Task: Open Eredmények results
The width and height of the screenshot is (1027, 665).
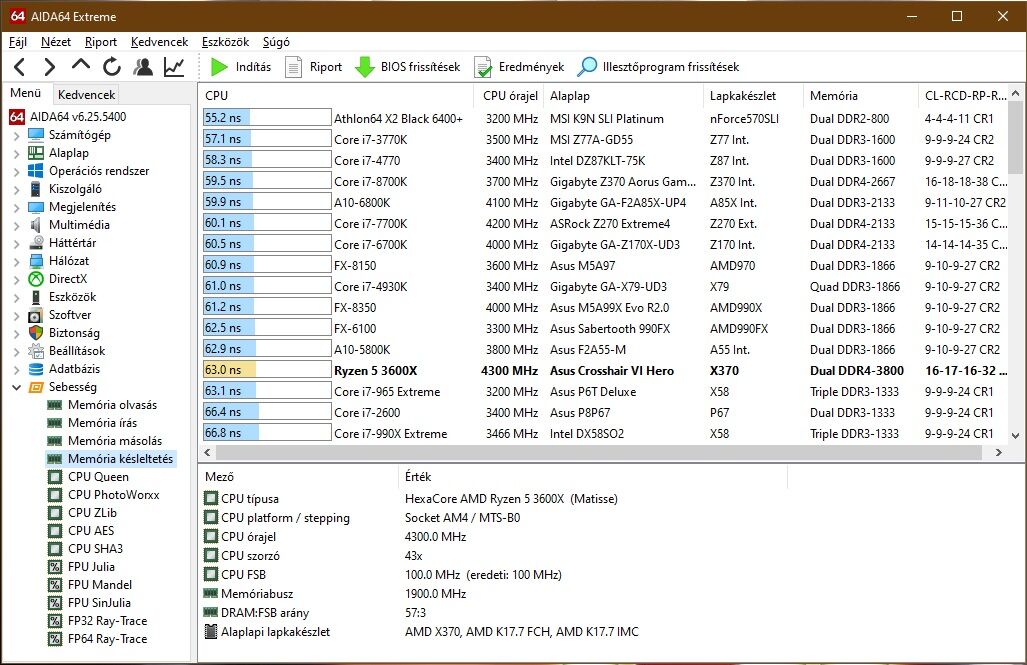Action: tap(519, 67)
